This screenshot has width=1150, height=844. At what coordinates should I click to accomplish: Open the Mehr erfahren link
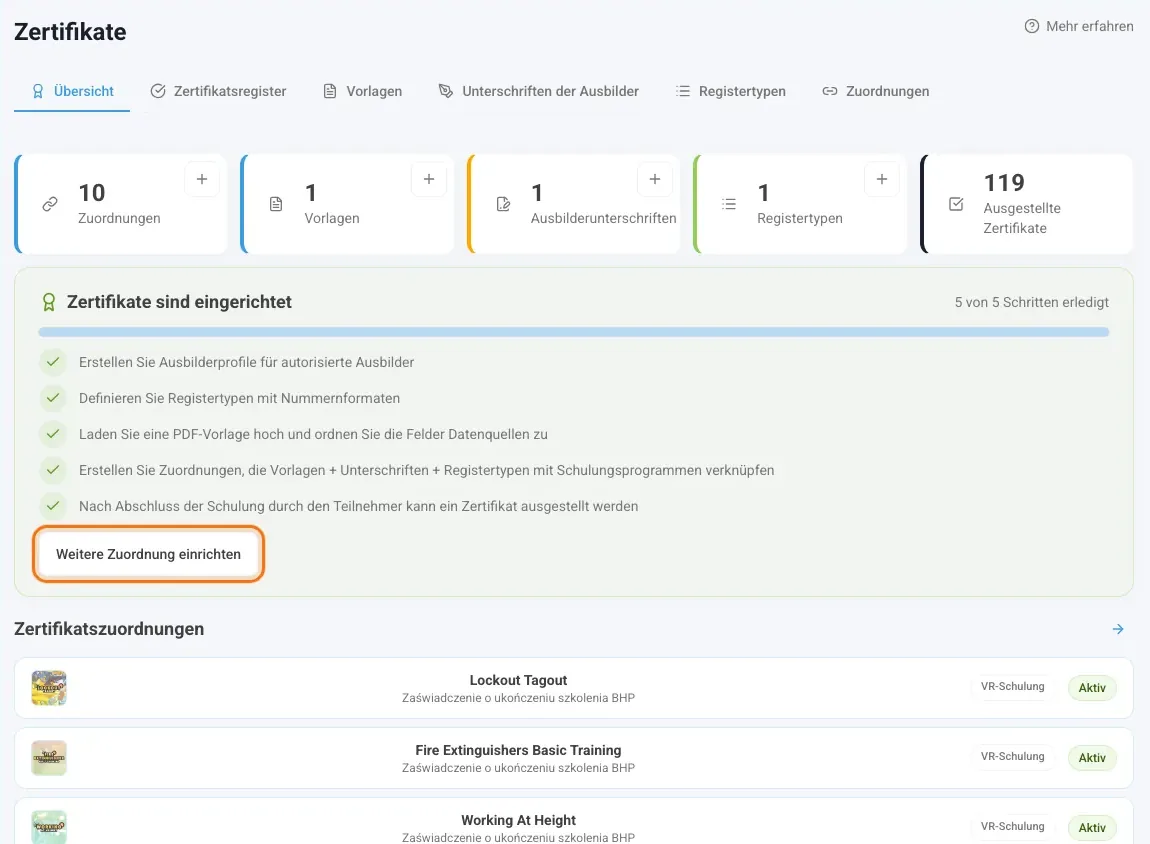tap(1079, 26)
